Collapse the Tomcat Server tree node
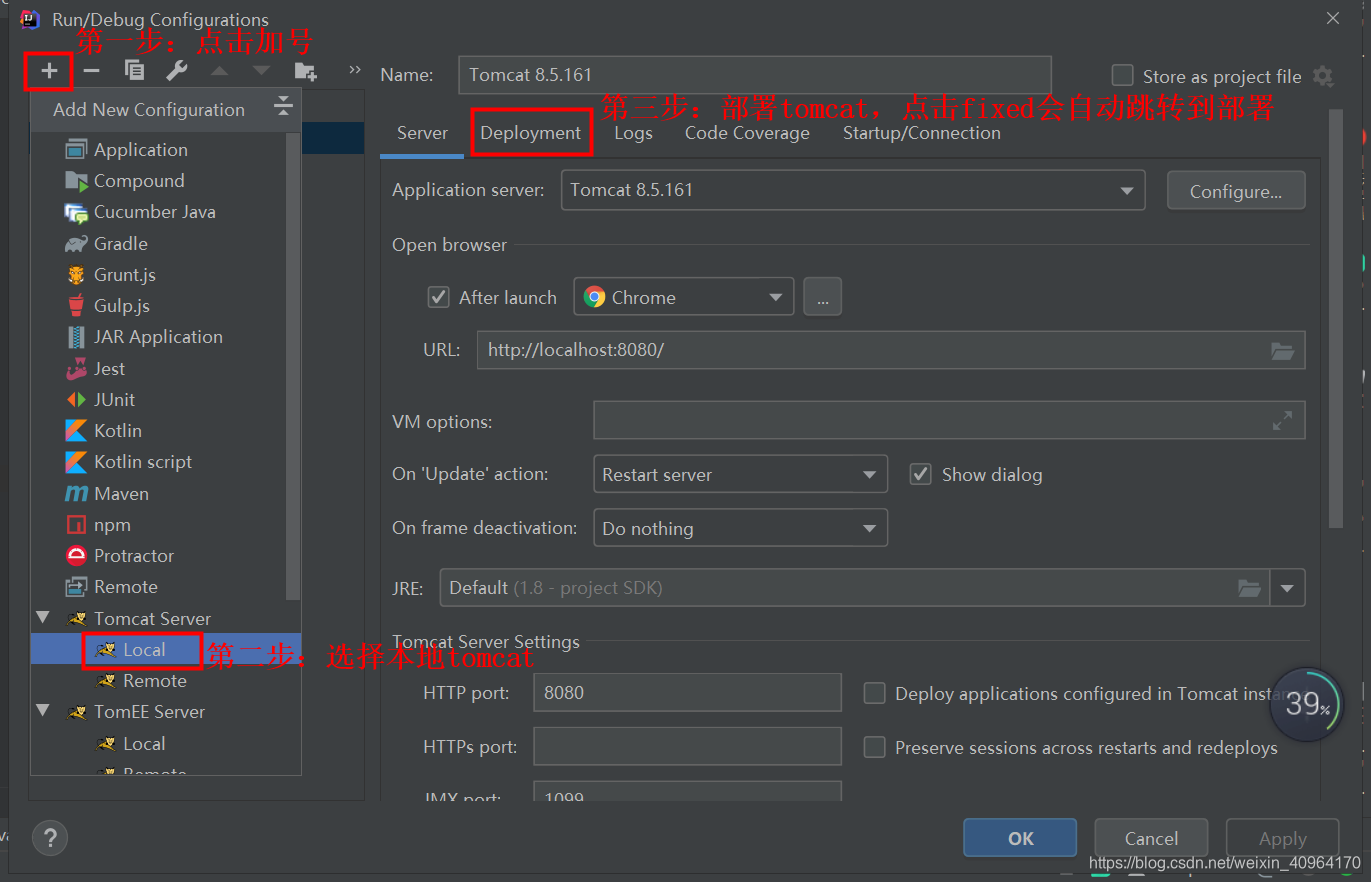 (41, 618)
